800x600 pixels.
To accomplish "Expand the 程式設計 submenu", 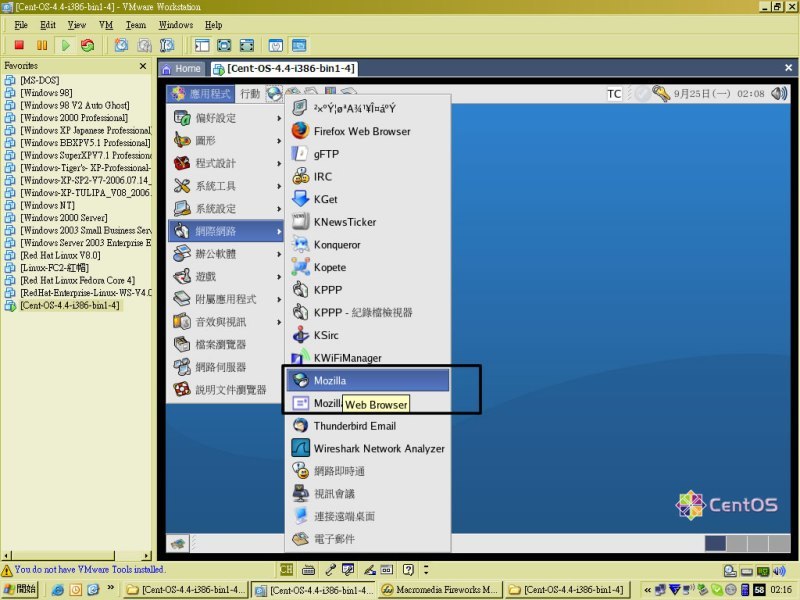I will pyautogui.click(x=227, y=163).
